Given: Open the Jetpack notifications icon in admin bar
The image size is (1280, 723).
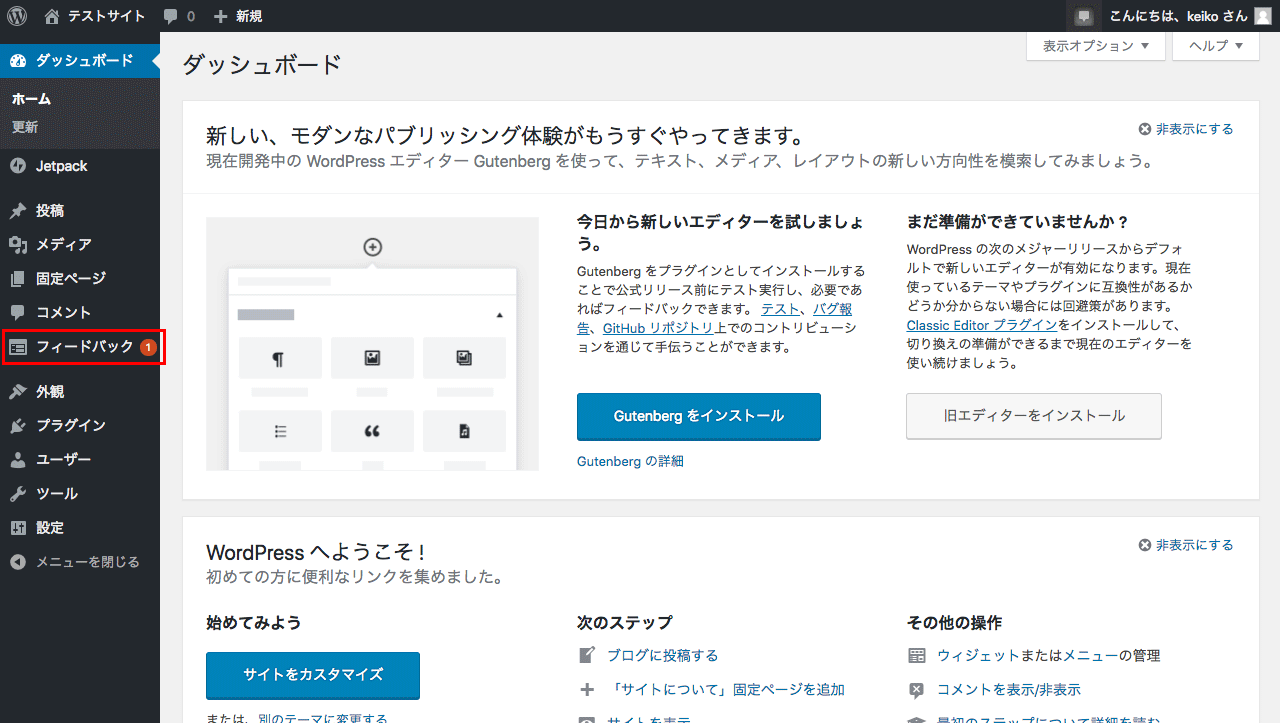Looking at the screenshot, I should (1084, 16).
